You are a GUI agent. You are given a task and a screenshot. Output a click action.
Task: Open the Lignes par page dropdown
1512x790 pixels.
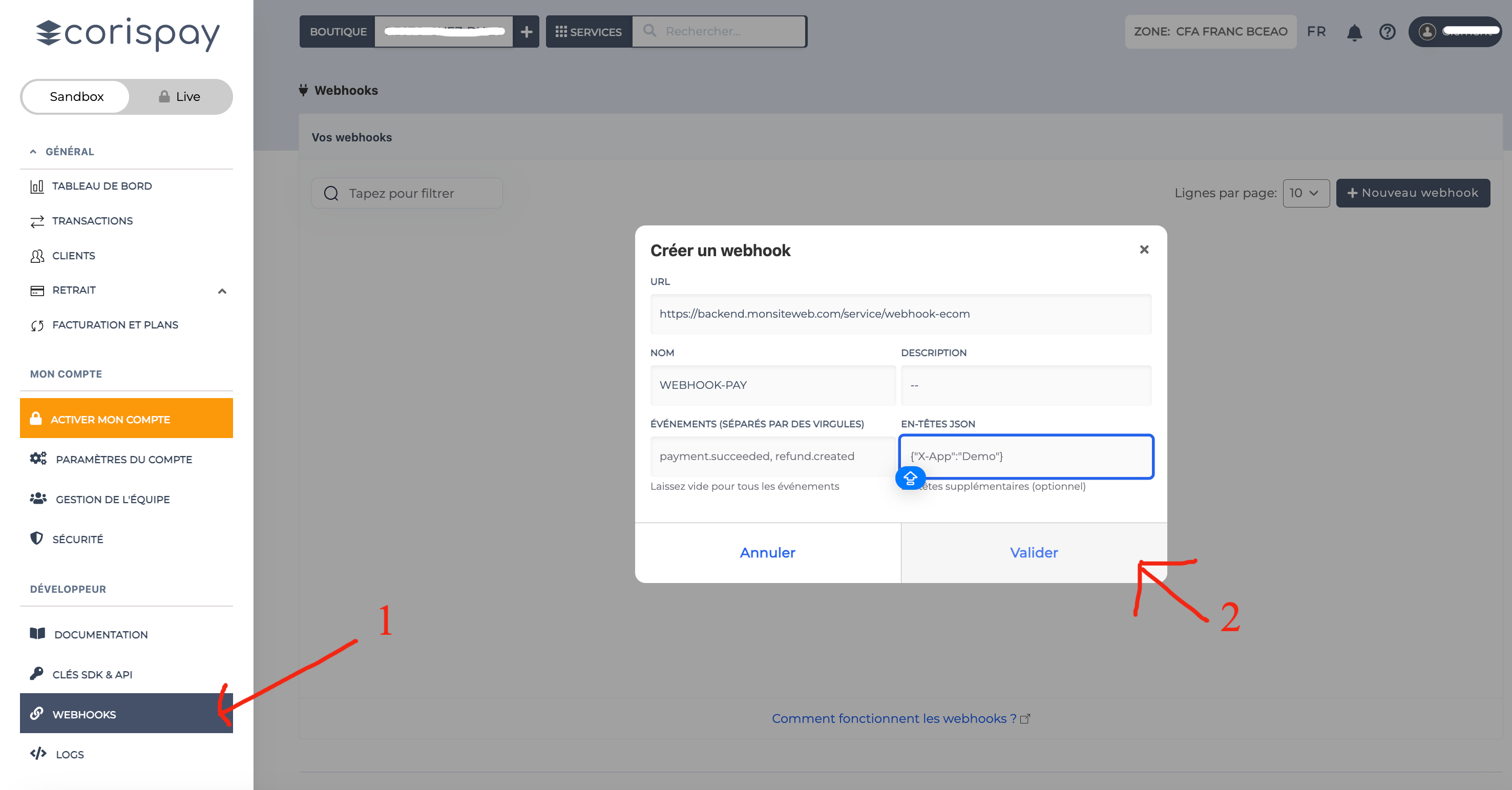(1306, 193)
